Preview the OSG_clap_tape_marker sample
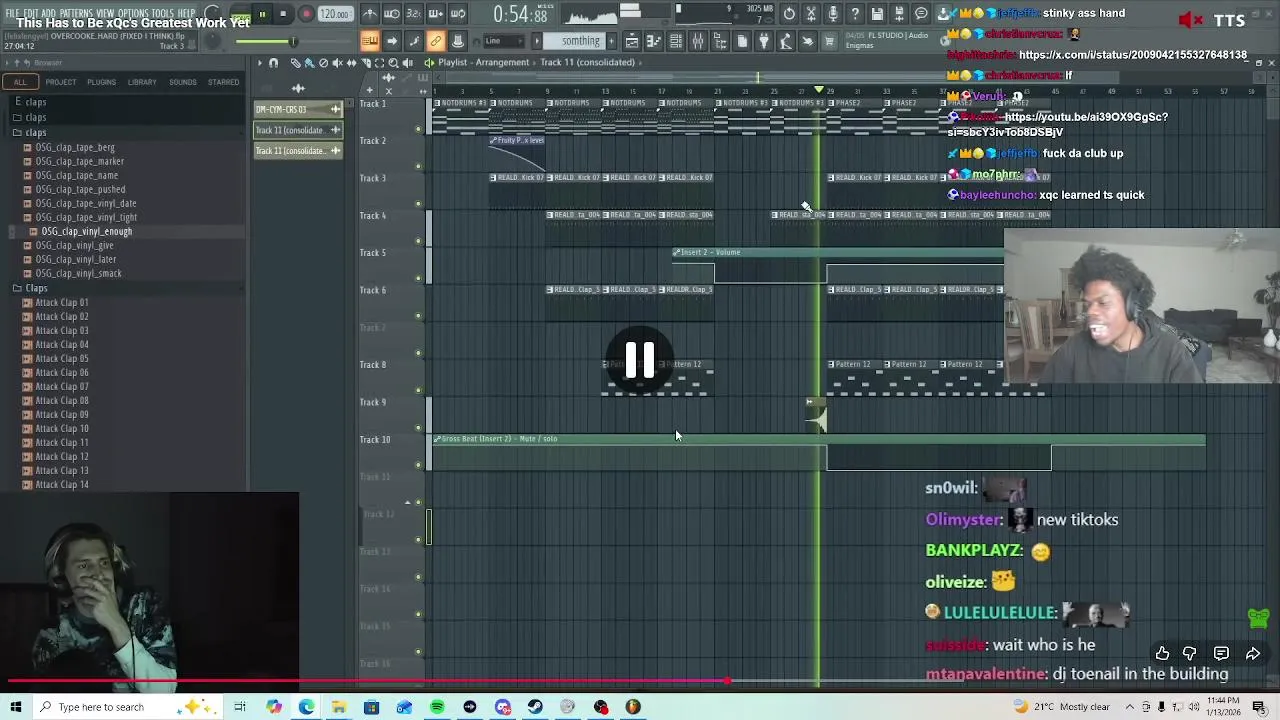The width and height of the screenshot is (1280, 720). tap(79, 161)
